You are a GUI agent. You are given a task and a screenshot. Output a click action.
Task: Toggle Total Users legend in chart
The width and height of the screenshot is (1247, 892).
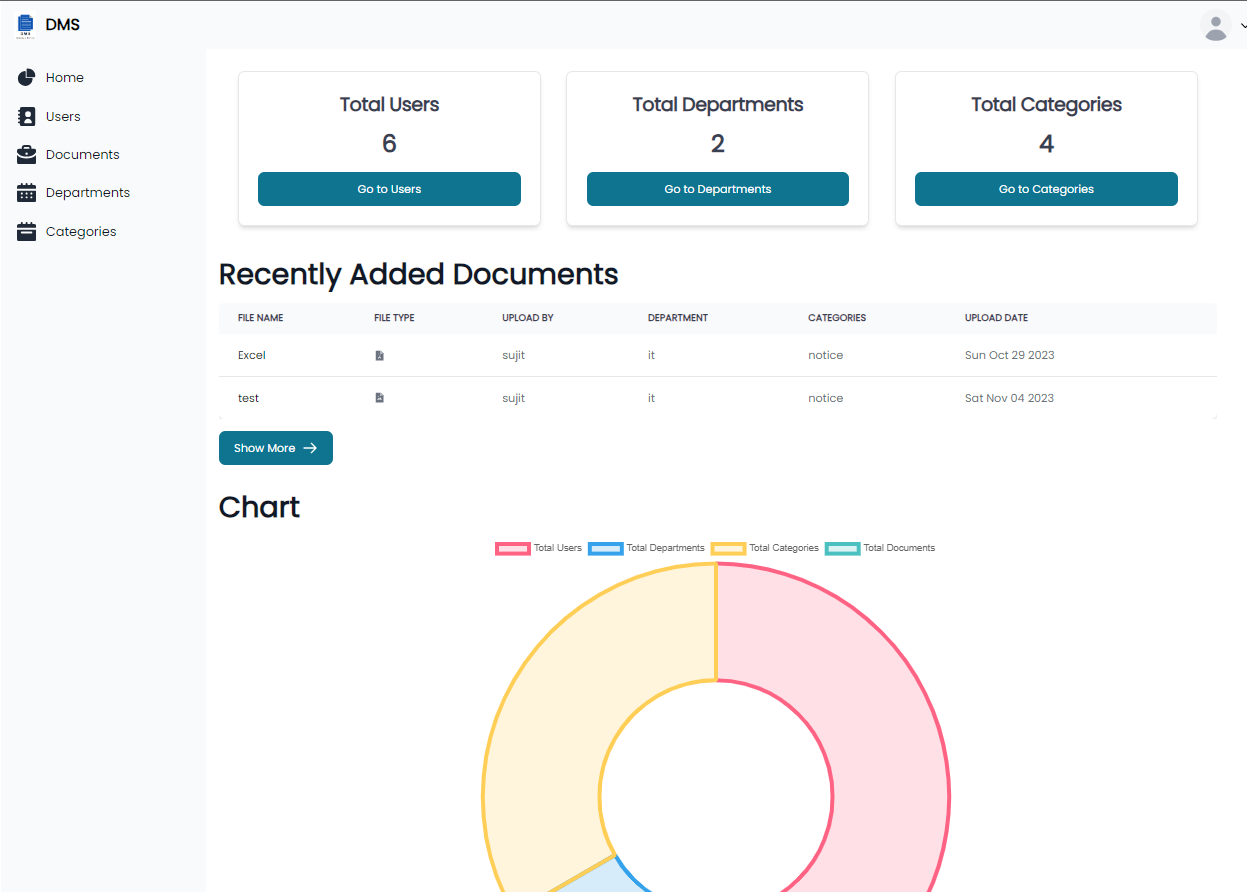coord(539,548)
